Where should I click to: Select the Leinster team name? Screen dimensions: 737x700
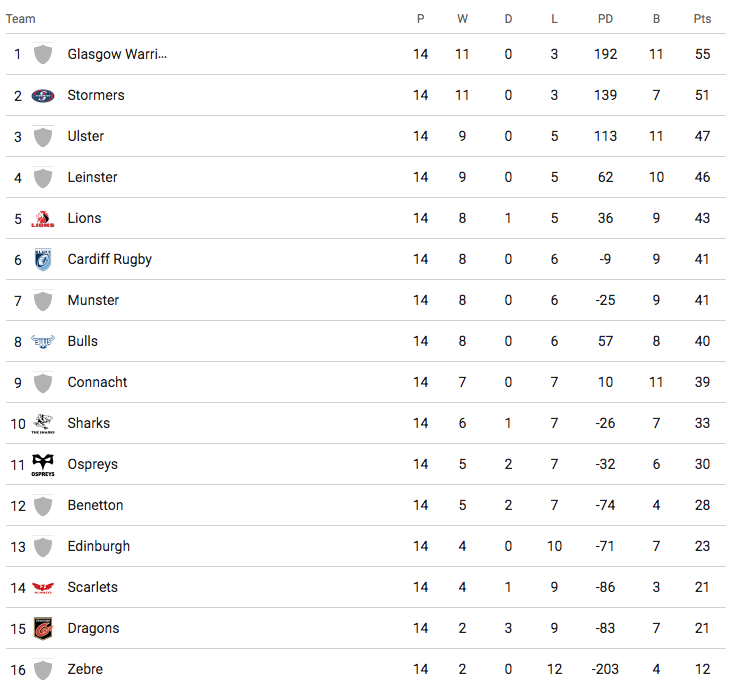tap(93, 177)
